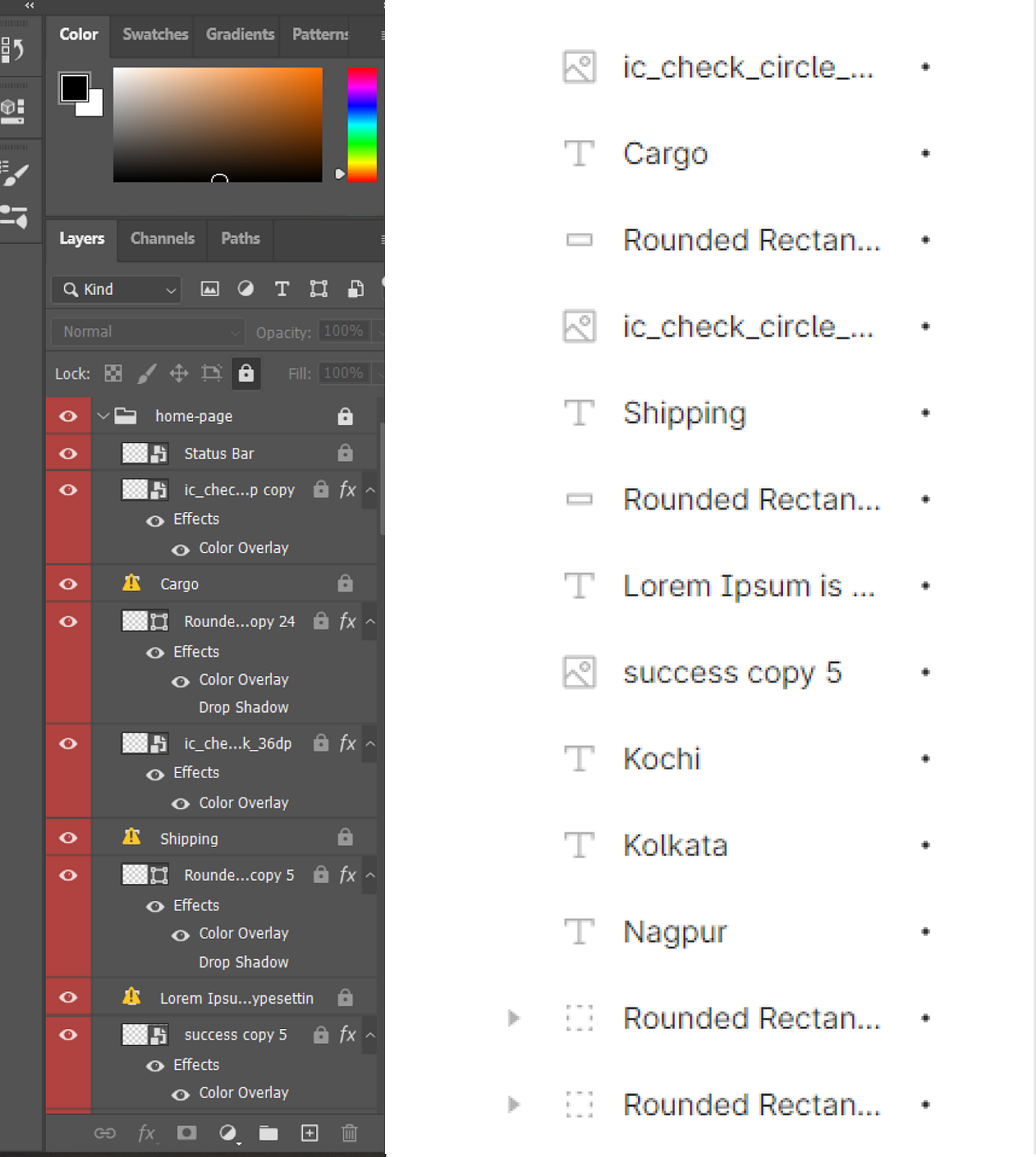Filter type layers with the T icon

[282, 289]
